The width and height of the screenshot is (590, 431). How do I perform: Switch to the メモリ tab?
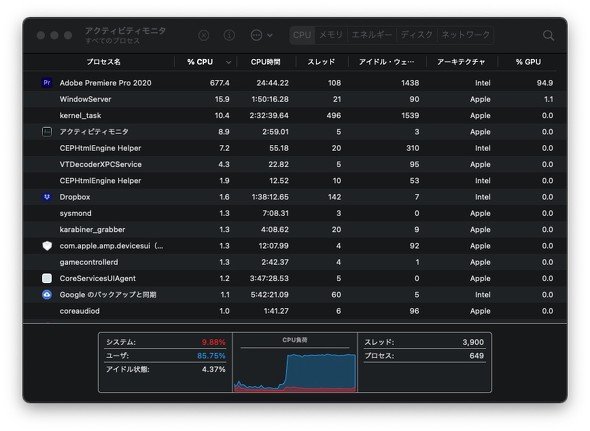click(331, 35)
